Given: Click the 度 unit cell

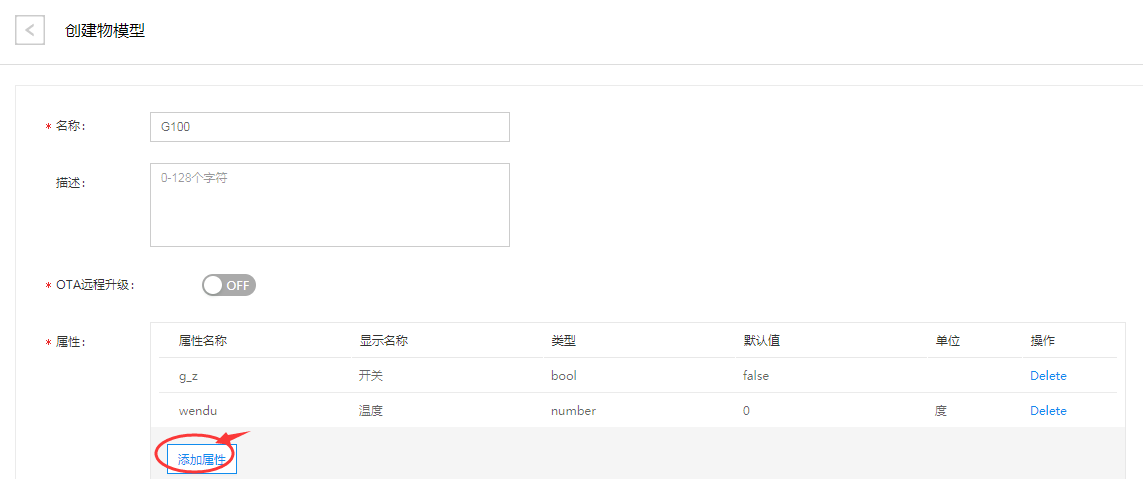Looking at the screenshot, I should pos(940,411).
